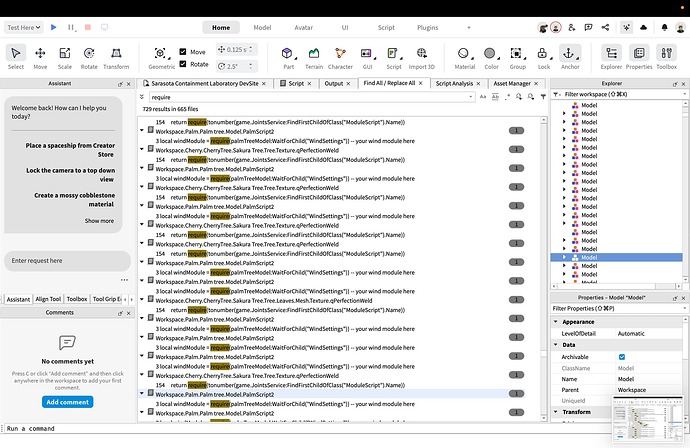Close the Find All / Replace All tab
Screen dimensions: 690x448
pyautogui.click(x=421, y=83)
